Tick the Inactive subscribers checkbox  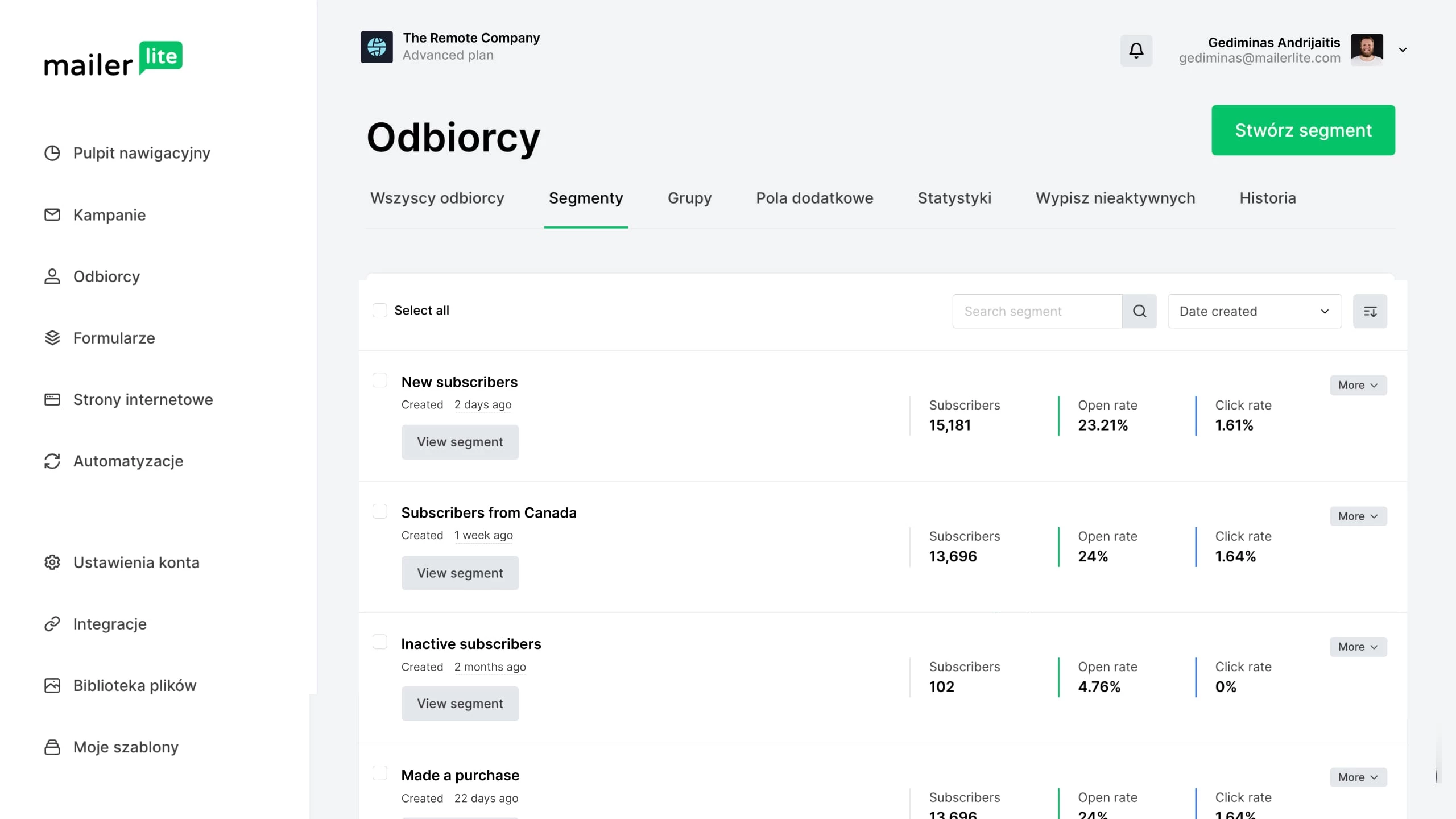(x=379, y=642)
